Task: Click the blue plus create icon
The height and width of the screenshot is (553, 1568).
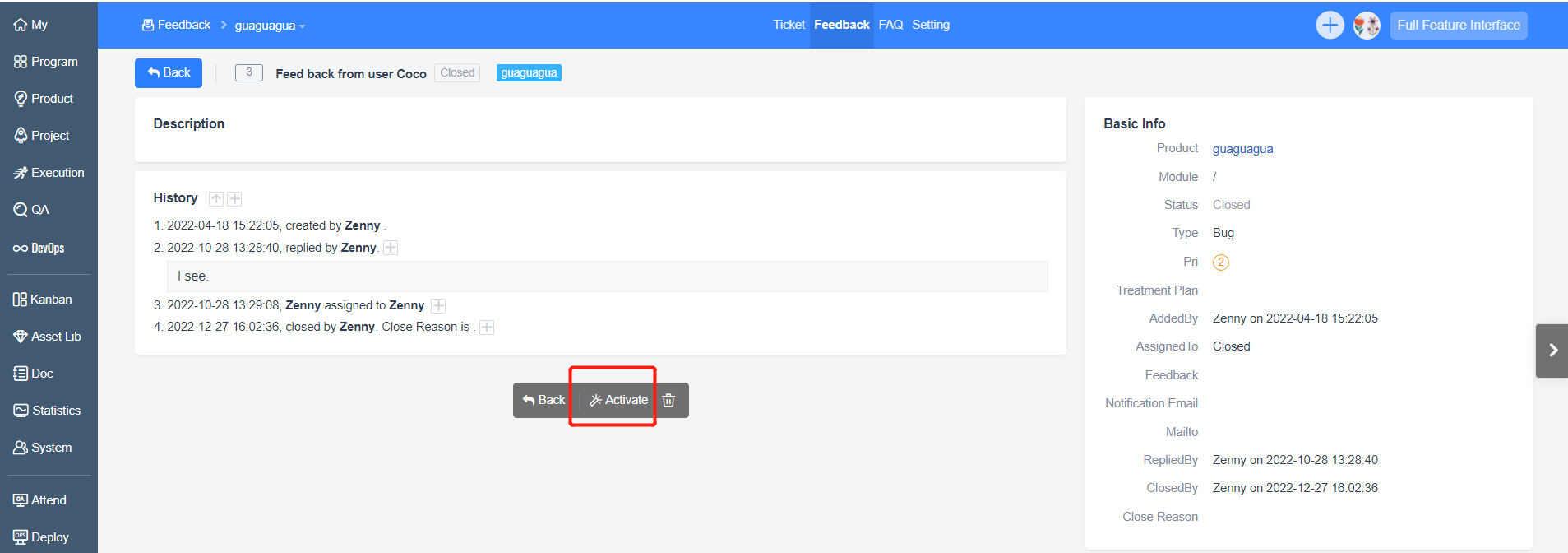Action: pos(1329,26)
